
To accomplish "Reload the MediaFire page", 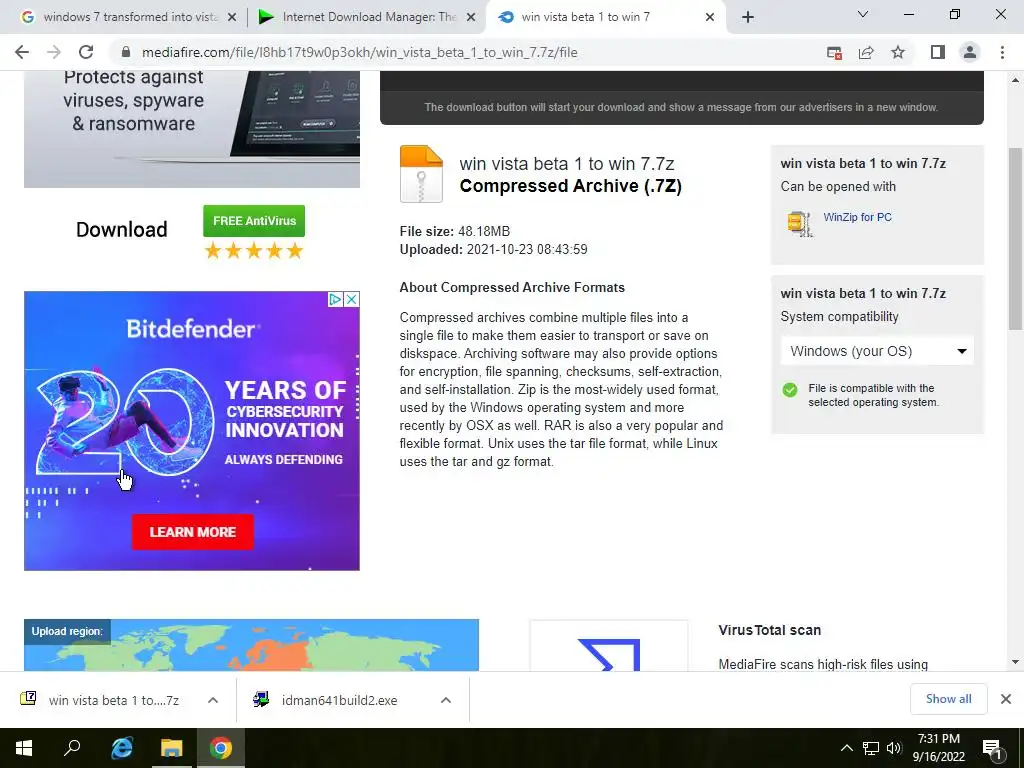I will (86, 52).
